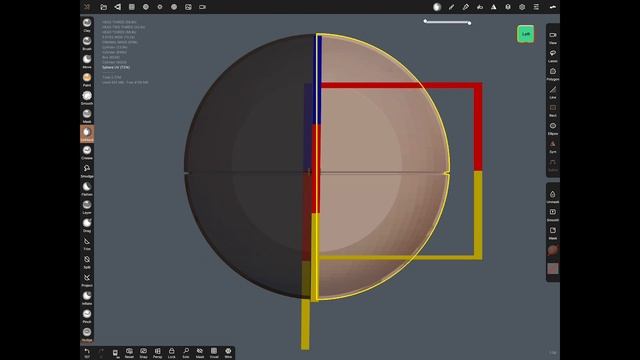This screenshot has width=640, height=360.
Task: Select the Layer tool
Action: pyautogui.click(x=87, y=207)
